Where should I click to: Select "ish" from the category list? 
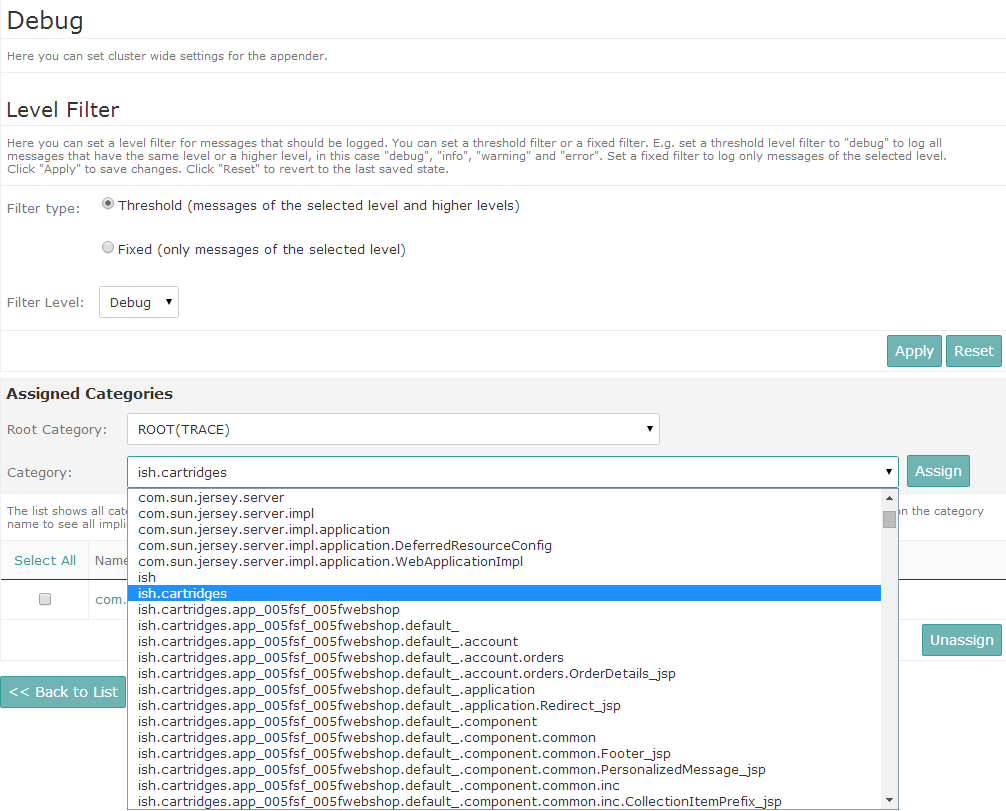pos(146,577)
